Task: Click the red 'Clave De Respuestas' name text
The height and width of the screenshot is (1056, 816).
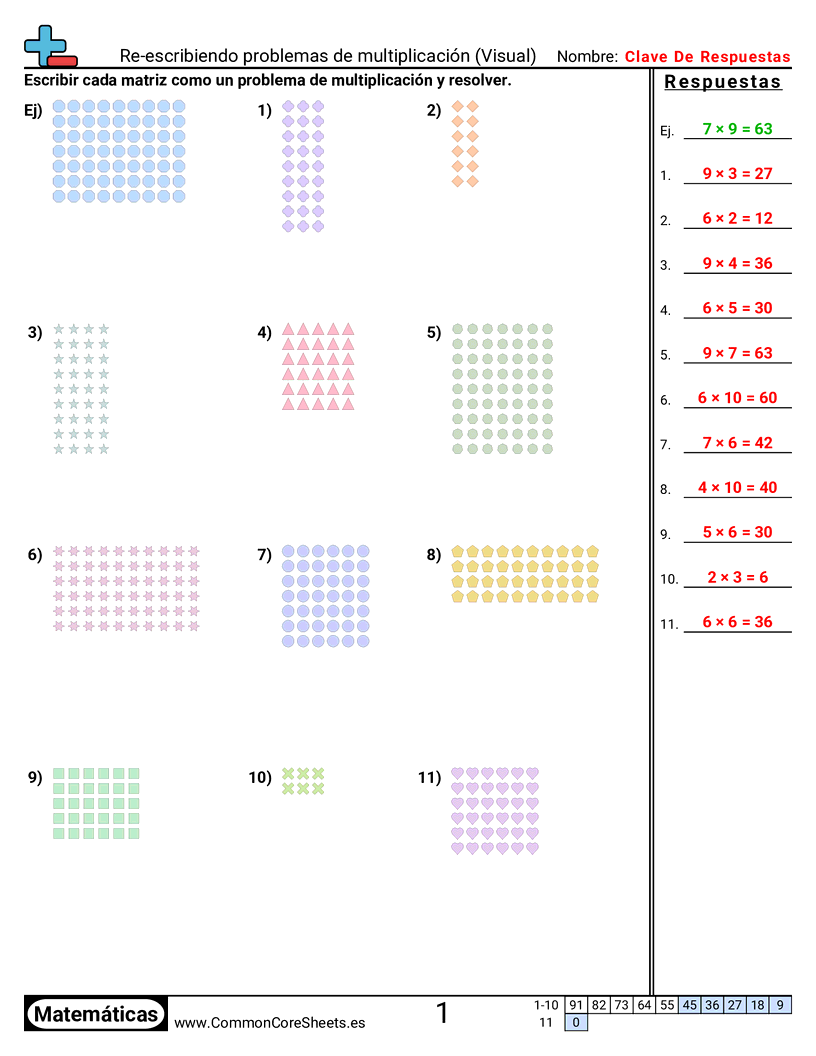Action: pos(707,57)
